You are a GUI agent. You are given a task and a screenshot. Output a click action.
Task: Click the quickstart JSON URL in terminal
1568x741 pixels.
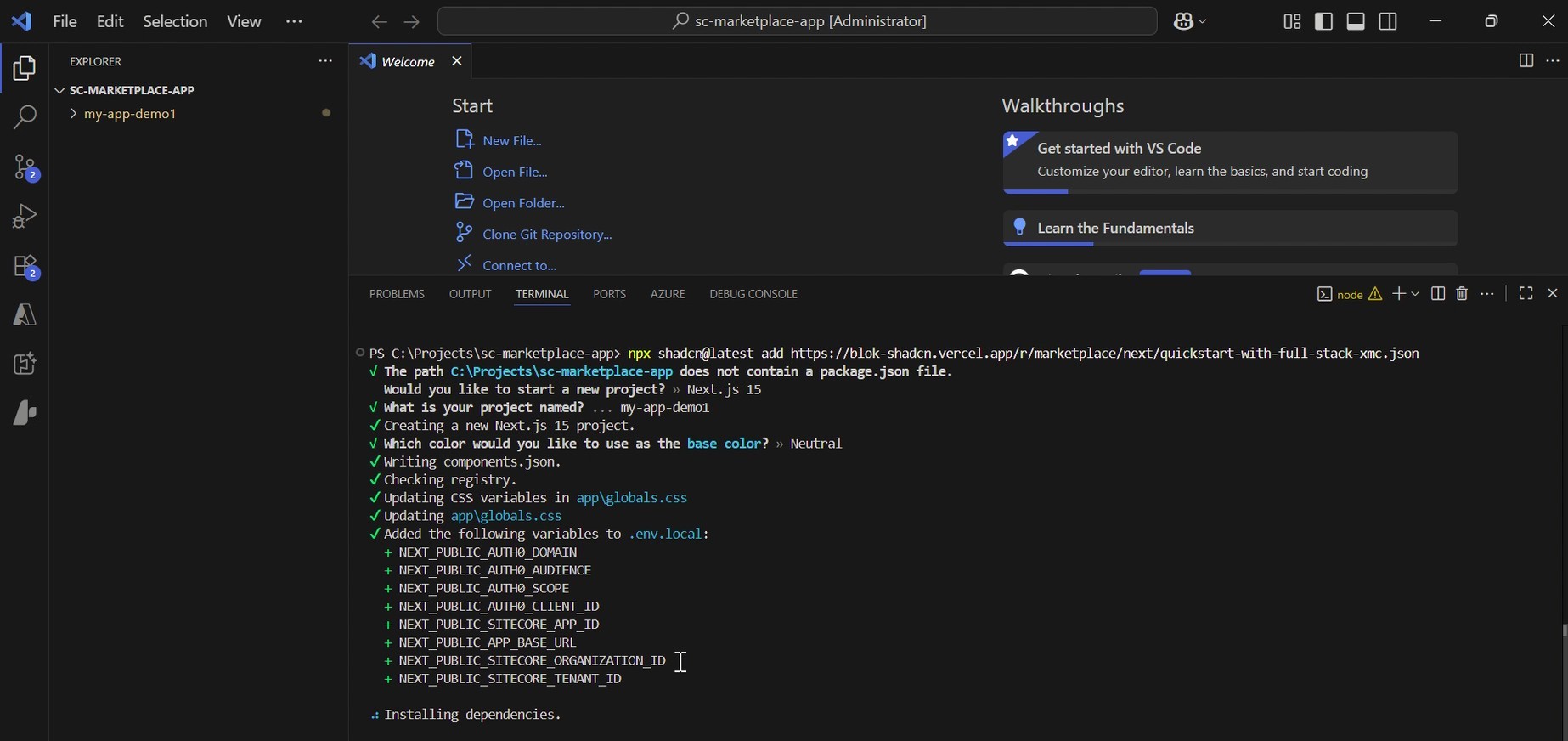(x=1105, y=354)
